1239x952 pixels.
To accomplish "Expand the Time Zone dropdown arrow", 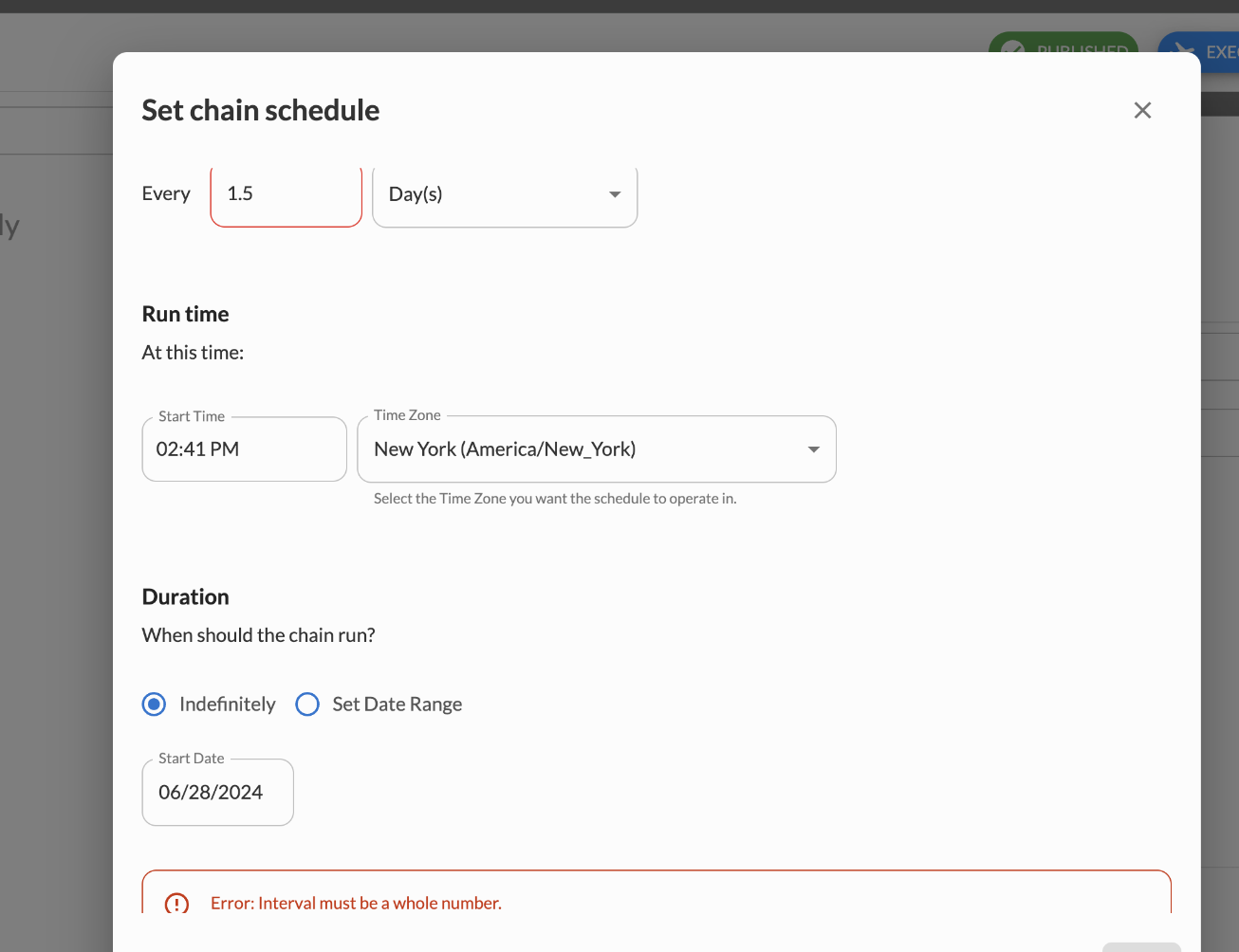I will click(x=813, y=449).
